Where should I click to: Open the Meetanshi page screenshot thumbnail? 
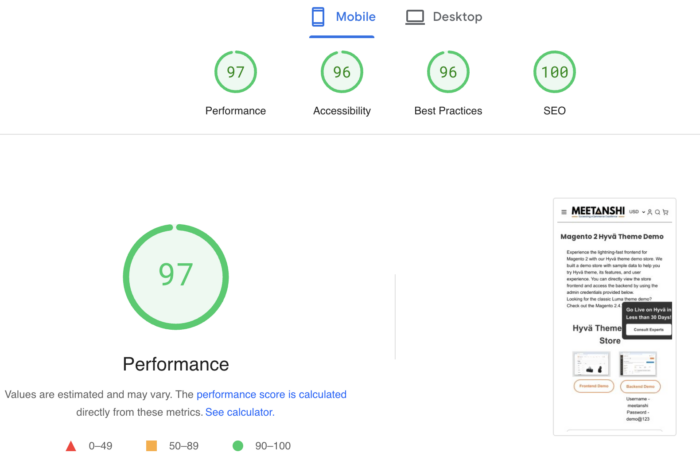pos(615,317)
